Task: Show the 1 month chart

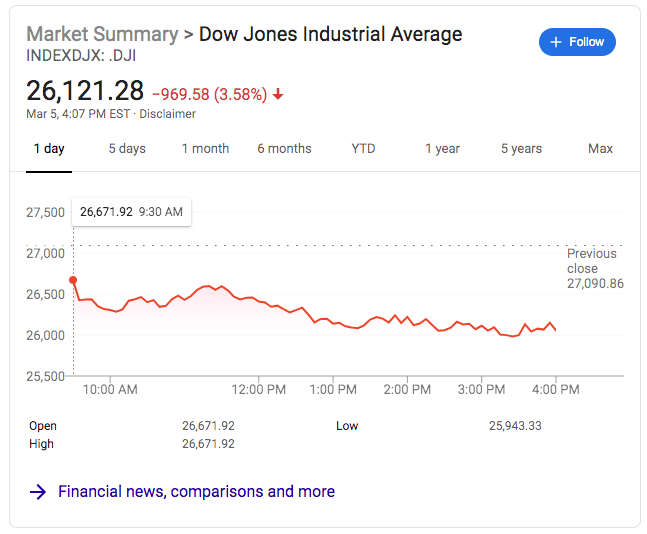Action: click(x=205, y=149)
